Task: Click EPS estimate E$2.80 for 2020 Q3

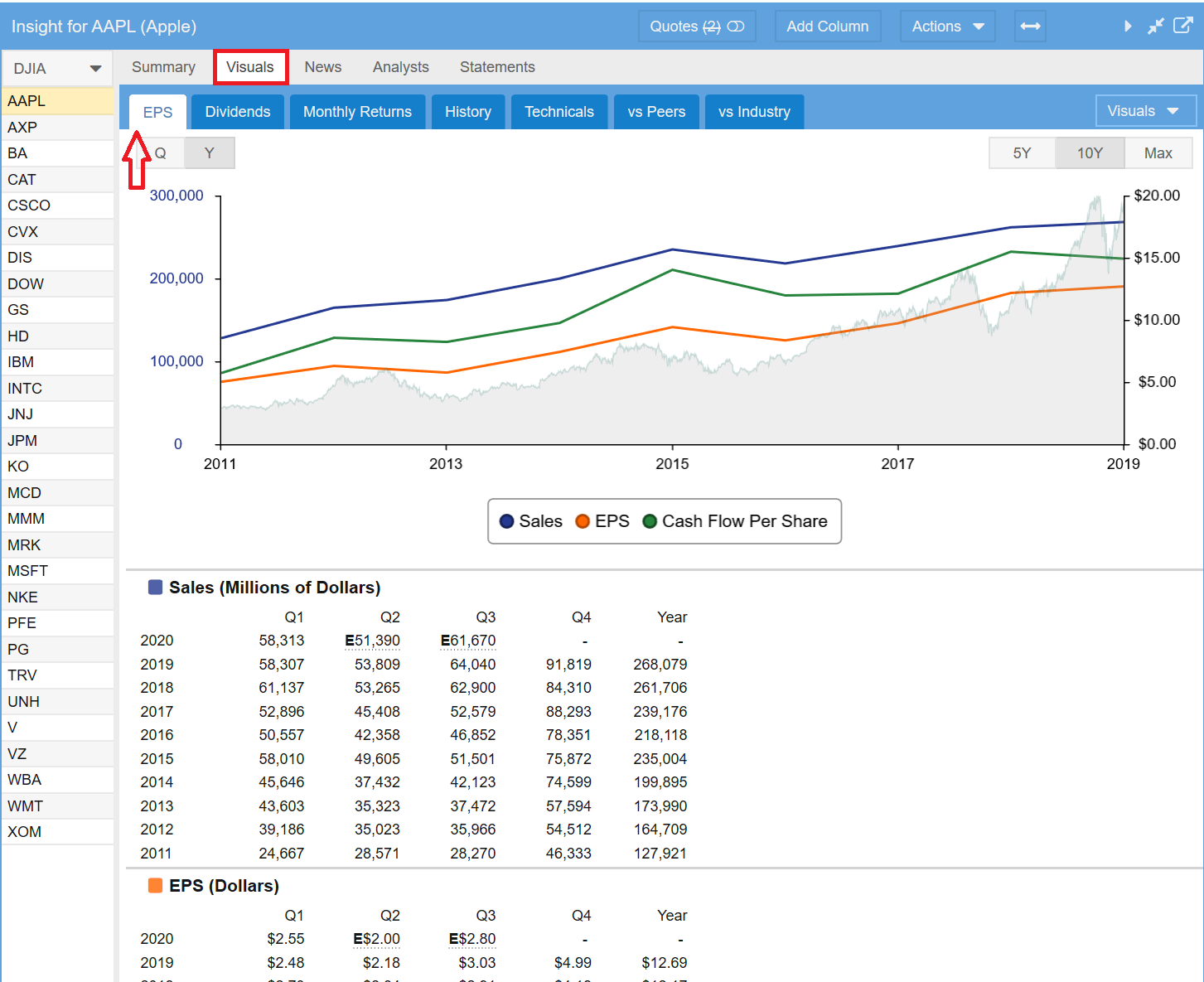Action: [472, 939]
